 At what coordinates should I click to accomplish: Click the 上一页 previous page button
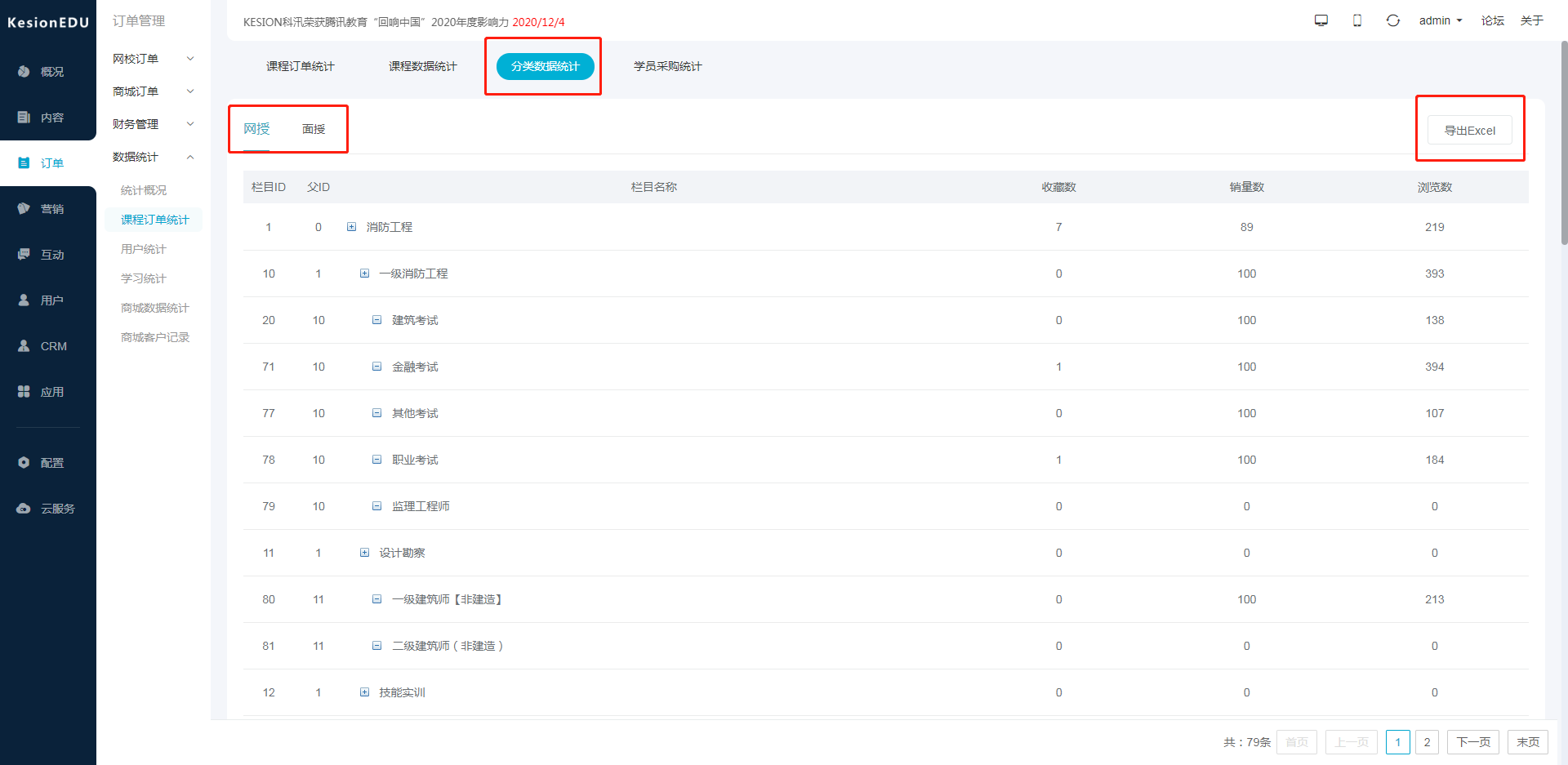coord(1352,742)
